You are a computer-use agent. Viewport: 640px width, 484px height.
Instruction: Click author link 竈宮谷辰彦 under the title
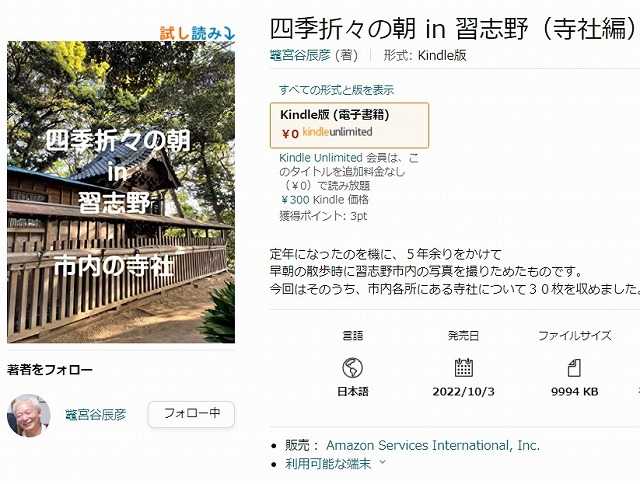(x=300, y=55)
